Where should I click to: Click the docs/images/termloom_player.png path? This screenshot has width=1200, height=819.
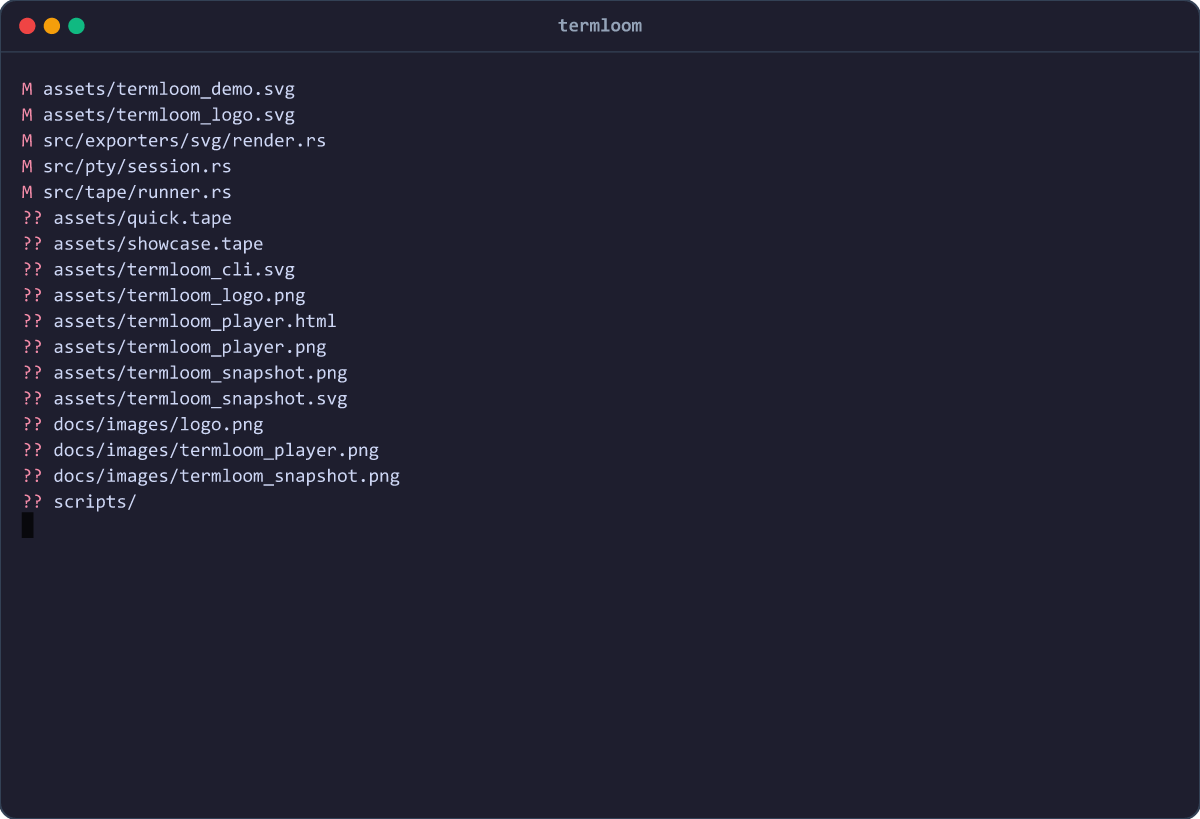tap(216, 451)
